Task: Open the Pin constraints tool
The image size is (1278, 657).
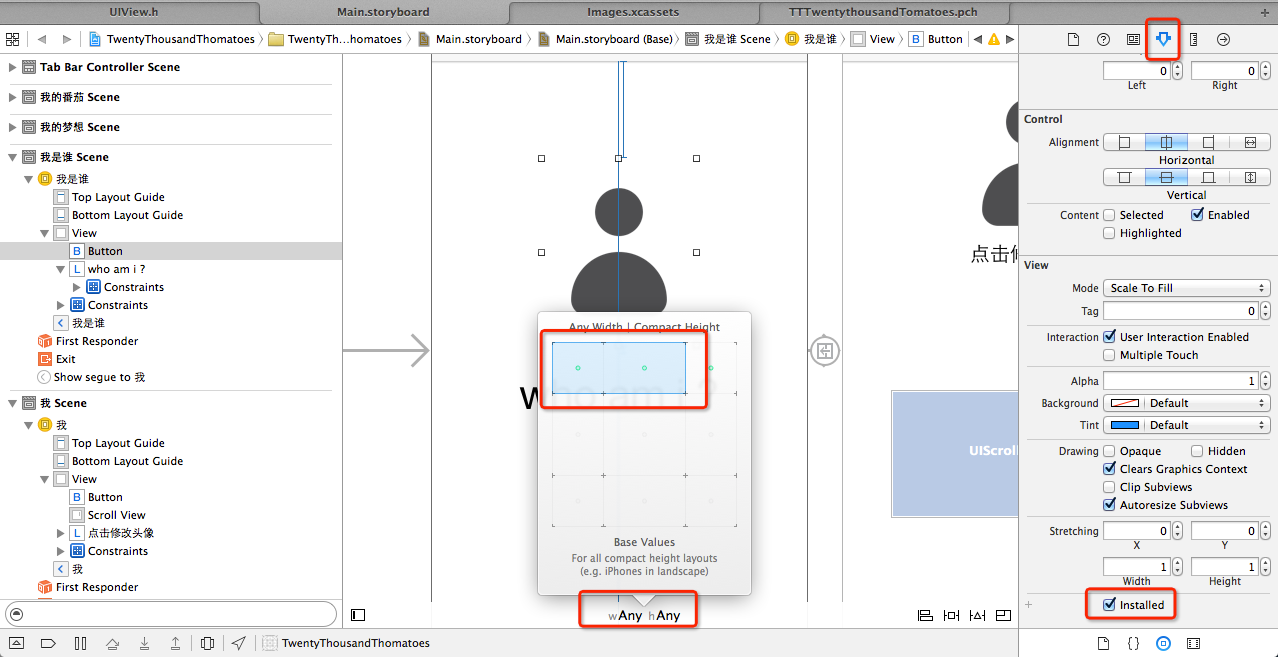Action: 951,615
